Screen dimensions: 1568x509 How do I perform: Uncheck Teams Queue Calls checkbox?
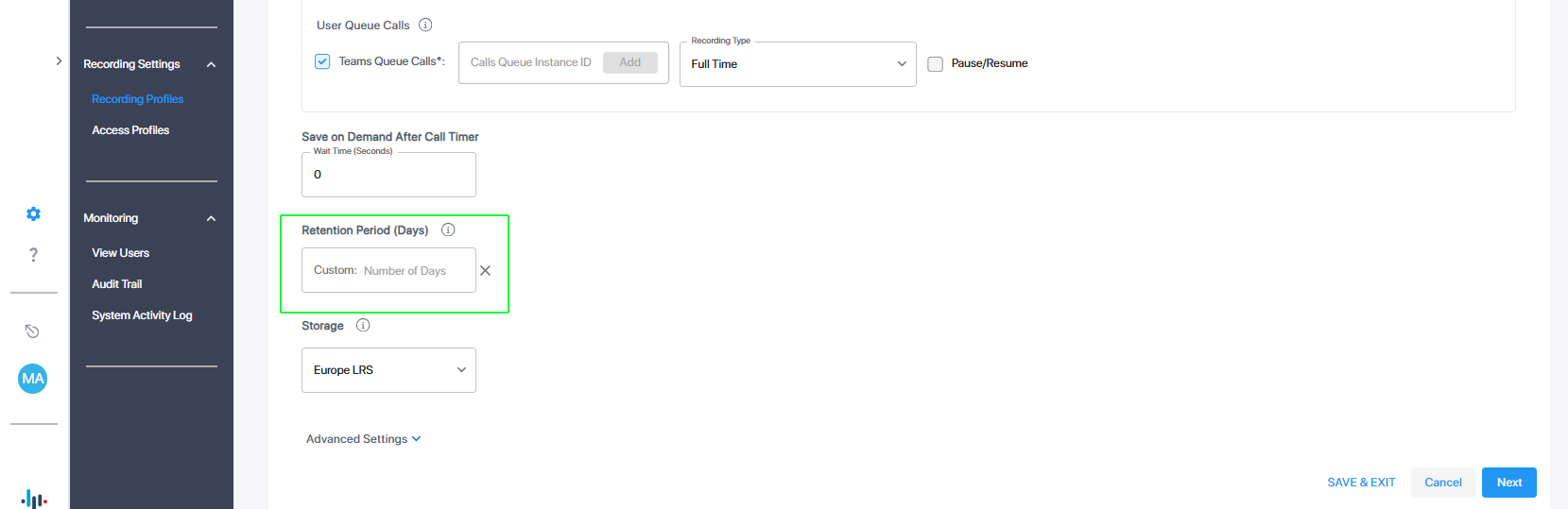(322, 61)
